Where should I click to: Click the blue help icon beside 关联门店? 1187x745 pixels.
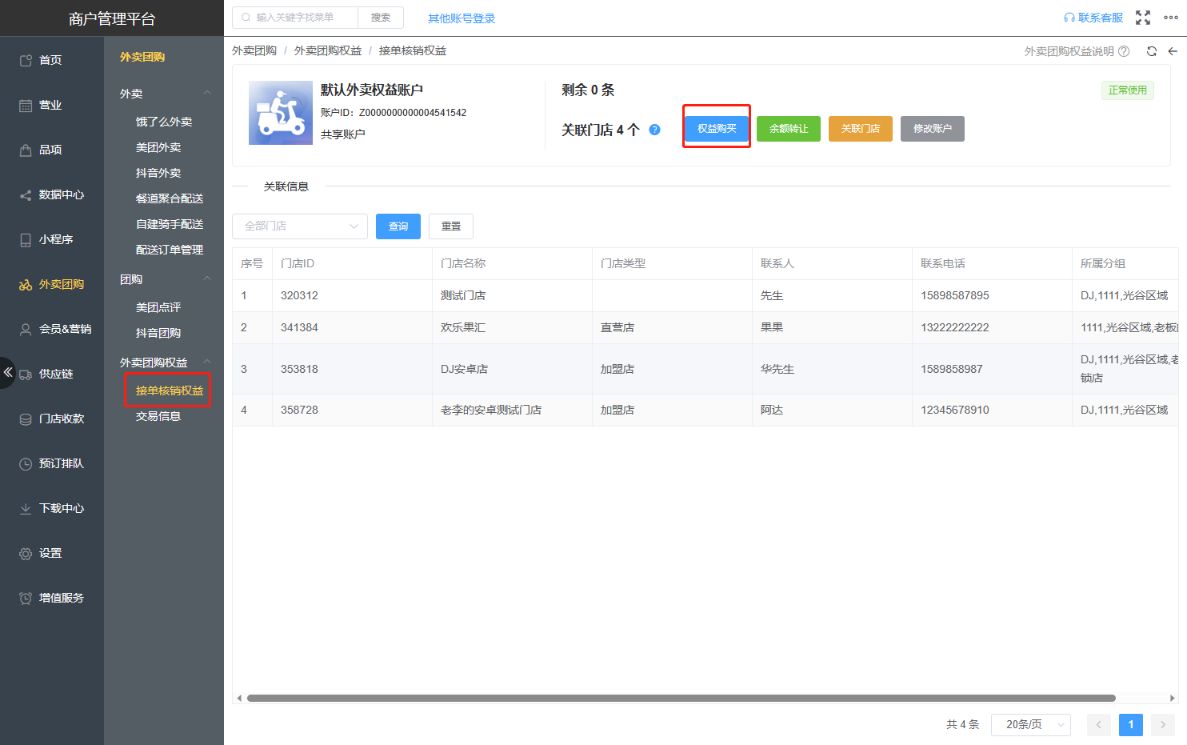tap(655, 129)
